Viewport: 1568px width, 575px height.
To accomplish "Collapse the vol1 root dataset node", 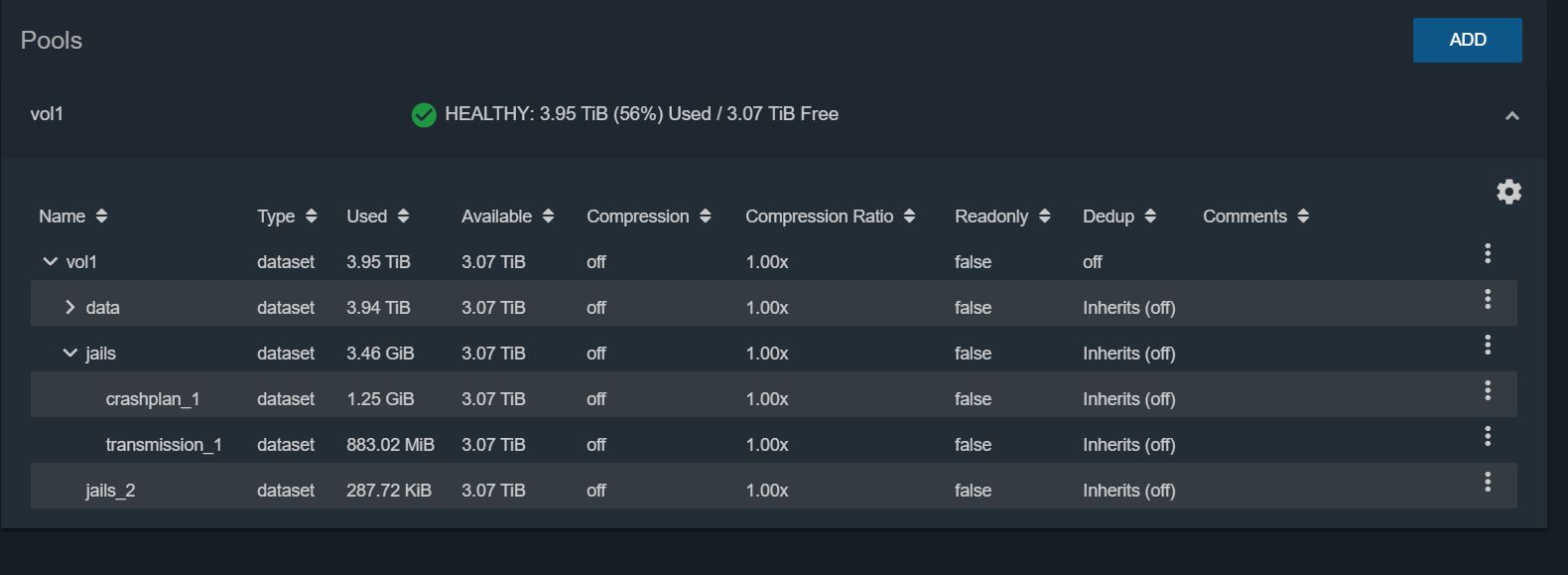I will coord(50,261).
